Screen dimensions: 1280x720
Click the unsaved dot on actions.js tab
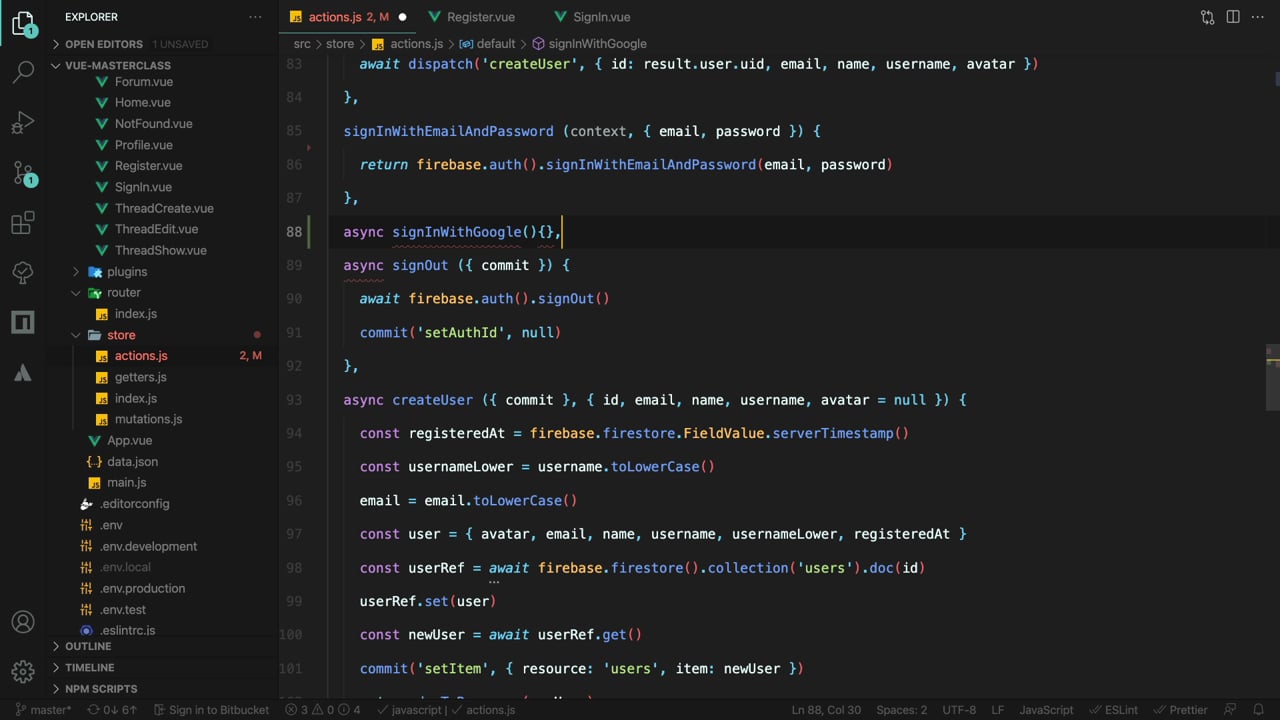coord(402,17)
